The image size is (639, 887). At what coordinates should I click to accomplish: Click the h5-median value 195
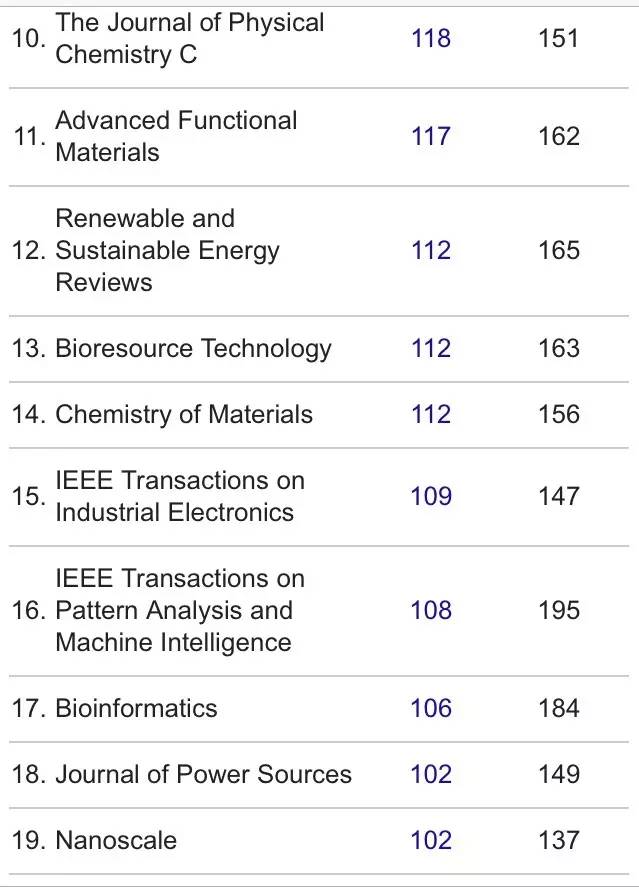[558, 610]
